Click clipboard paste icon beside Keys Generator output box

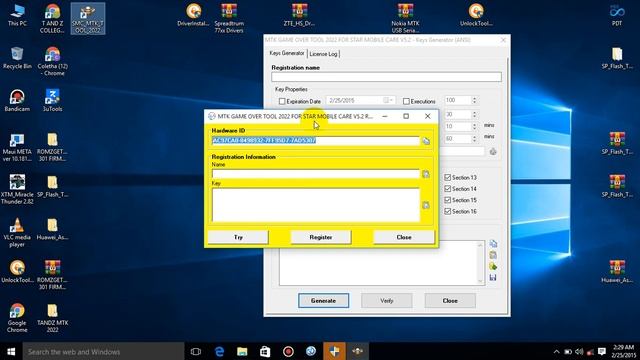click(x=493, y=255)
